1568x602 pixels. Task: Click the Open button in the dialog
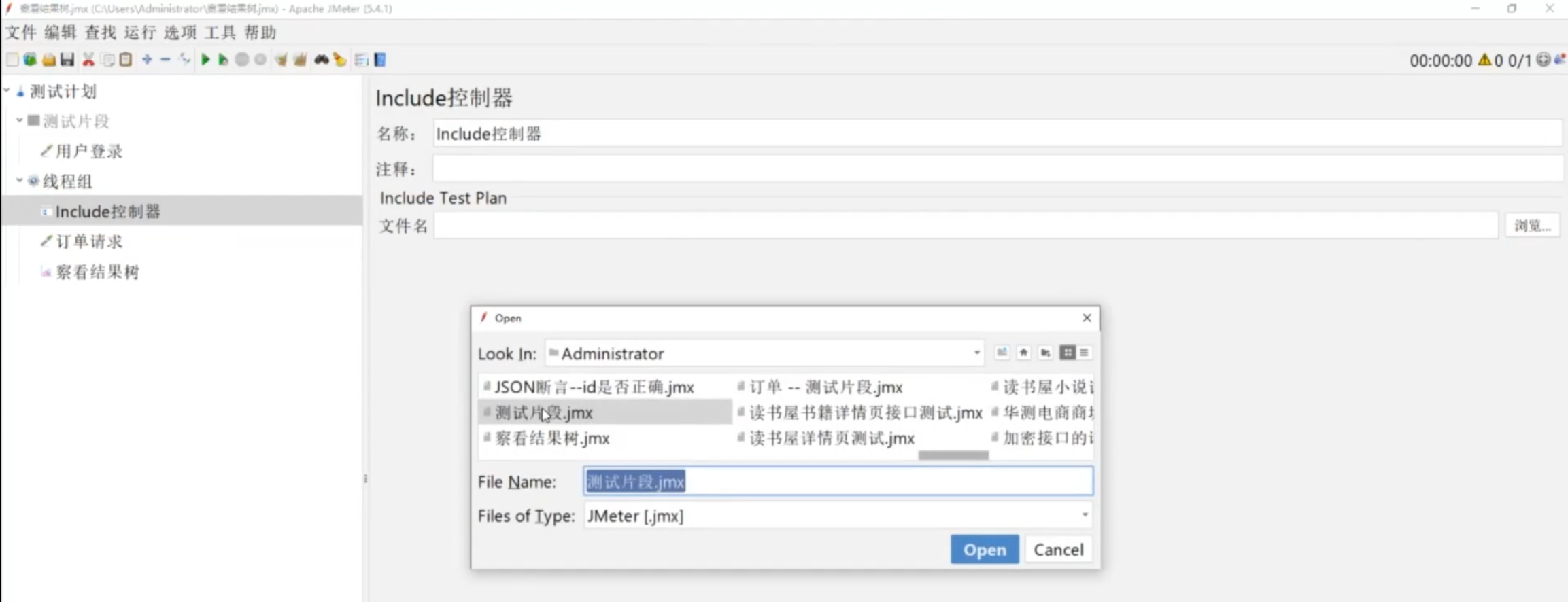(x=984, y=550)
